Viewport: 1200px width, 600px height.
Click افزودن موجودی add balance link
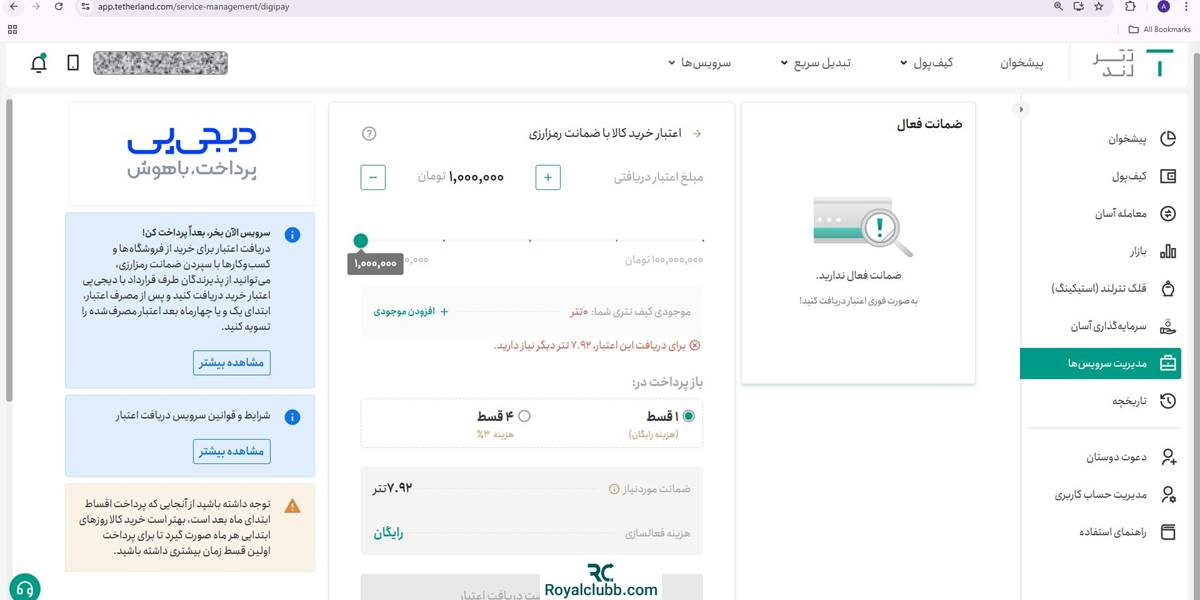(x=411, y=312)
